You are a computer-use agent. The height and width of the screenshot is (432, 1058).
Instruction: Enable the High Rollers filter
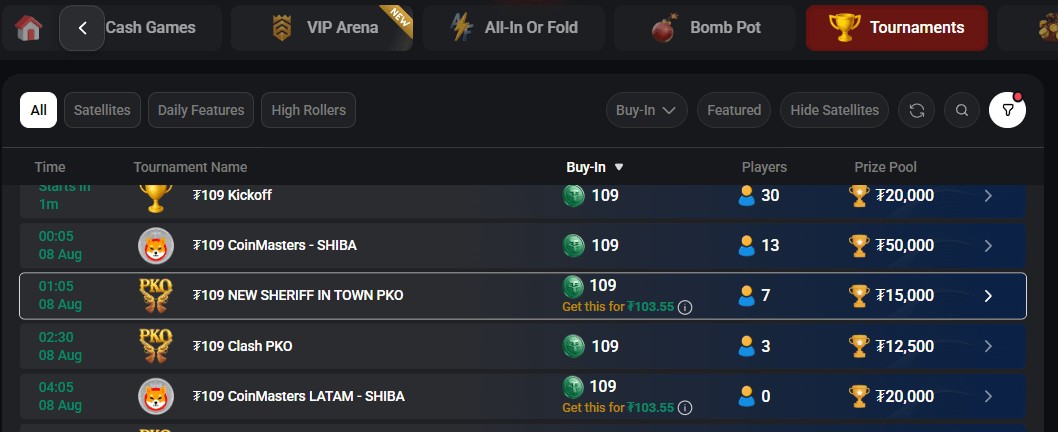[308, 110]
